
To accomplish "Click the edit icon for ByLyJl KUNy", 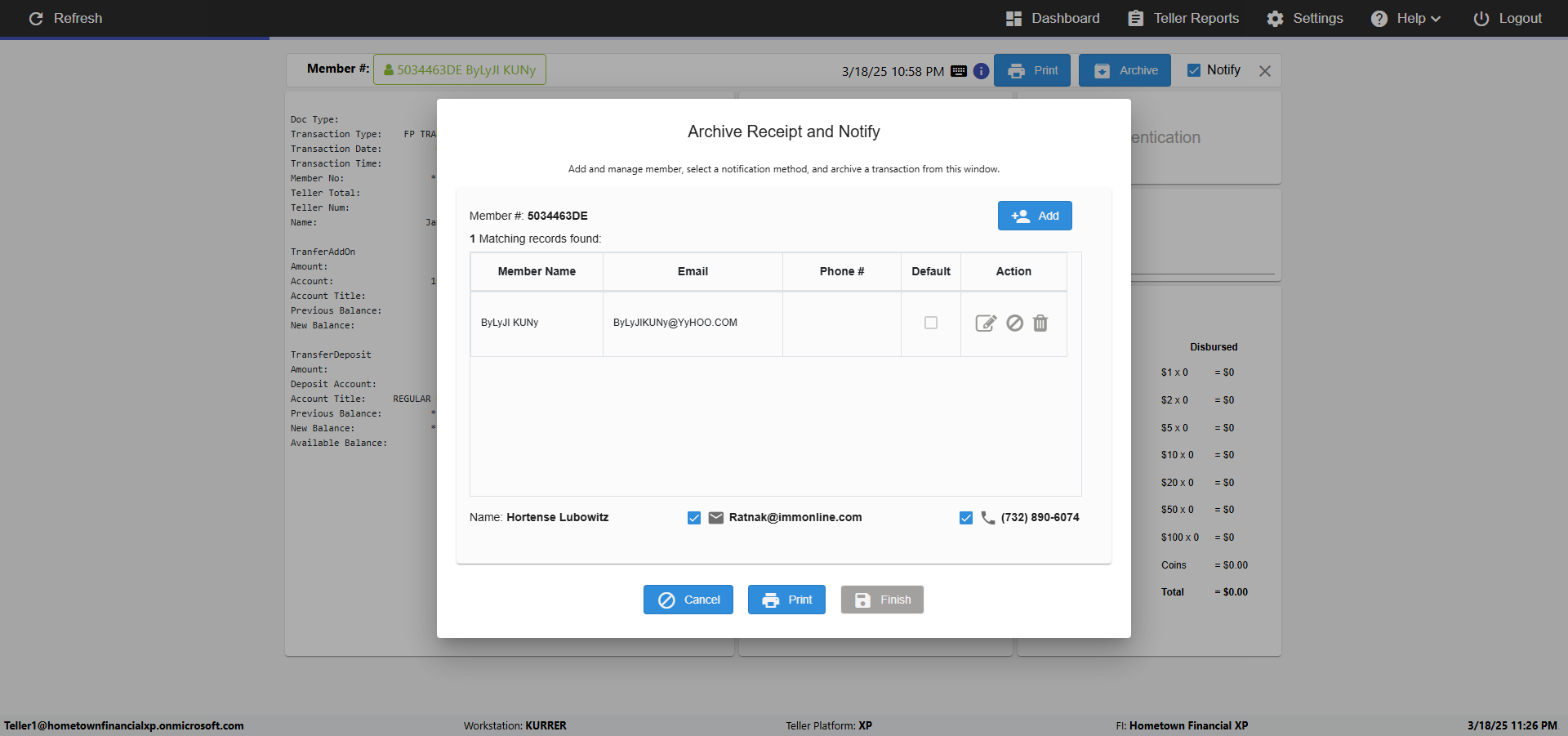I will coord(986,323).
